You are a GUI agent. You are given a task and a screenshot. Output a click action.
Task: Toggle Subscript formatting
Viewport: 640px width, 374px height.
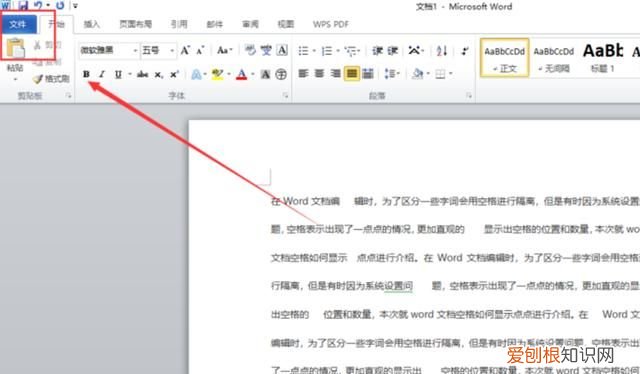159,75
